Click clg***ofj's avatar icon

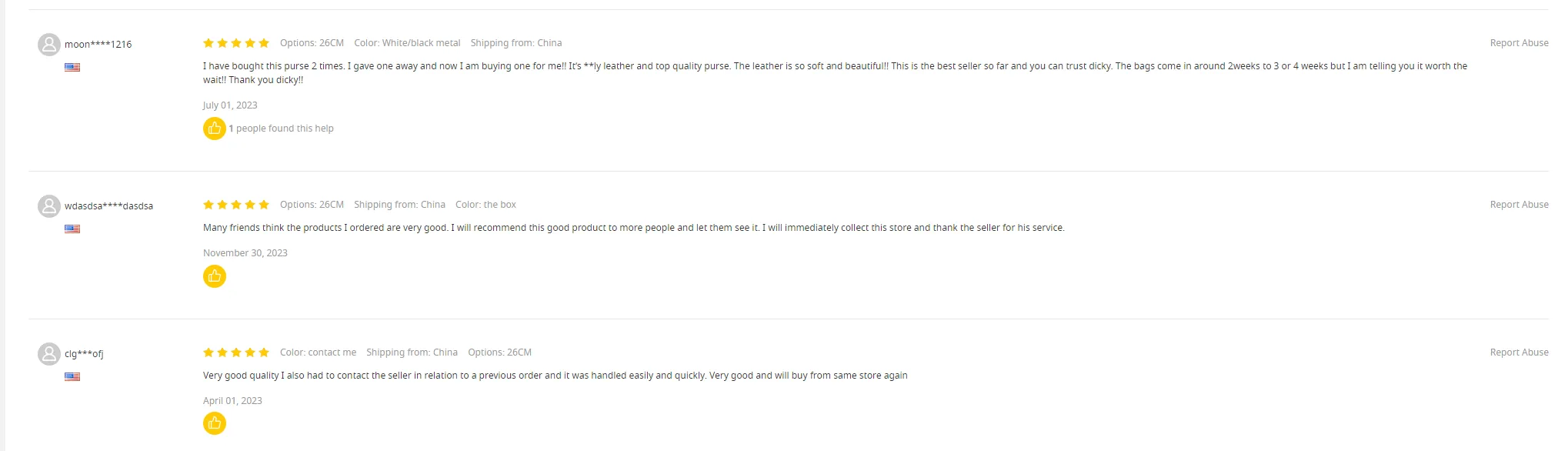[x=49, y=354]
